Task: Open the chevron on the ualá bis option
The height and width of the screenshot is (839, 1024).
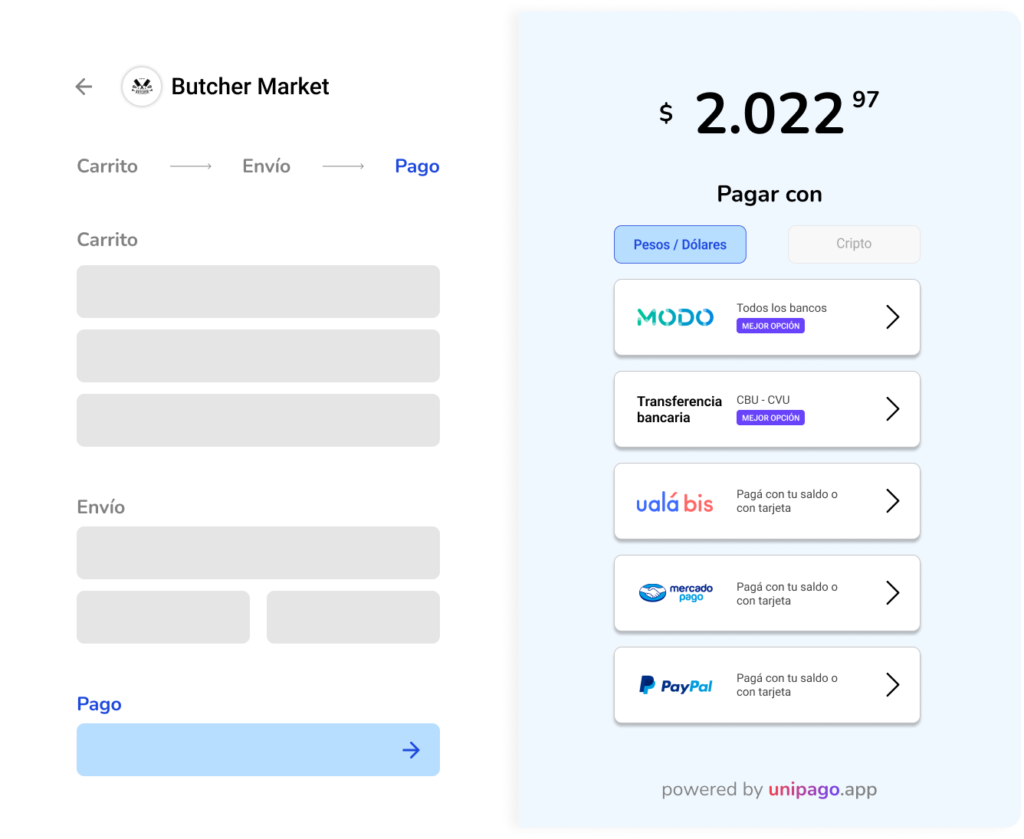Action: tap(893, 501)
